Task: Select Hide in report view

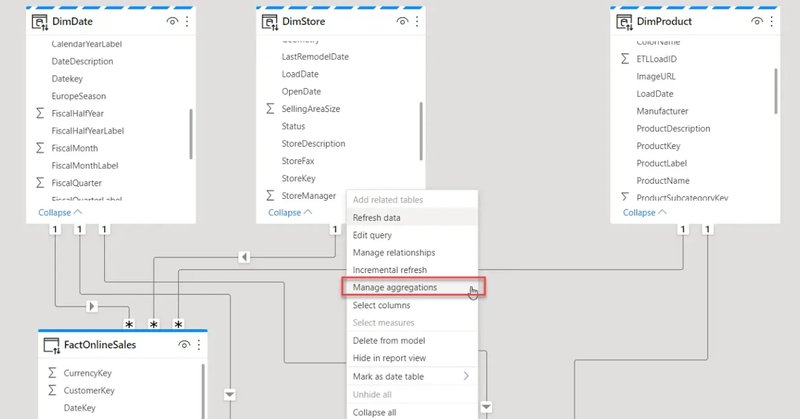Action: (x=412, y=358)
